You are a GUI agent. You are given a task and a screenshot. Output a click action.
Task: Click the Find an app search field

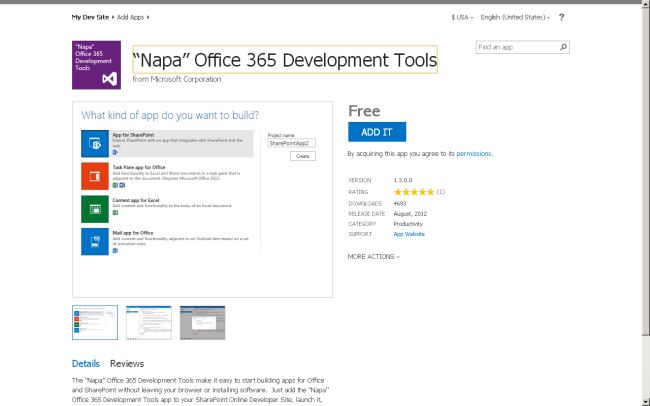(516, 47)
